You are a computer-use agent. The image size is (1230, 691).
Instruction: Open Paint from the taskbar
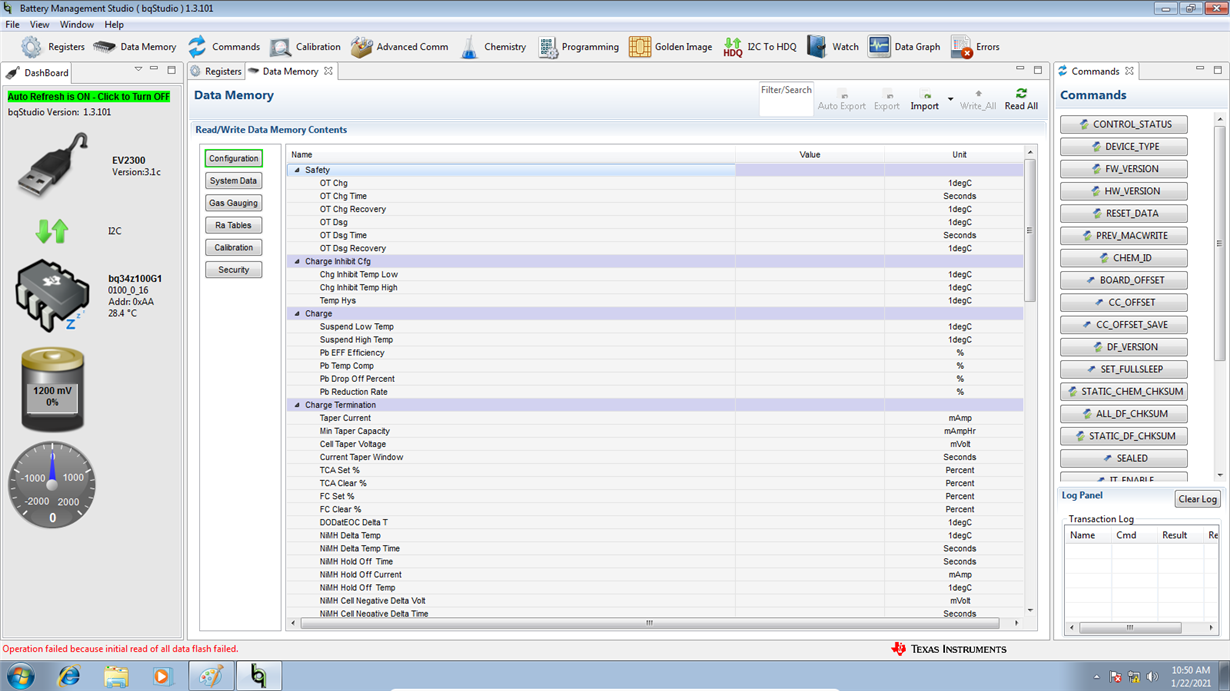click(x=211, y=676)
